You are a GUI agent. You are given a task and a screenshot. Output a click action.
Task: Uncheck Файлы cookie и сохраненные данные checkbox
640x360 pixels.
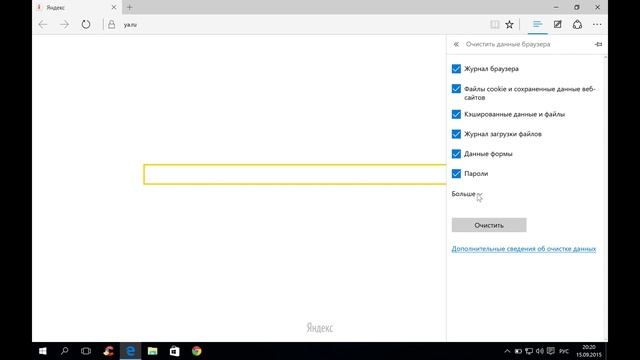456,89
